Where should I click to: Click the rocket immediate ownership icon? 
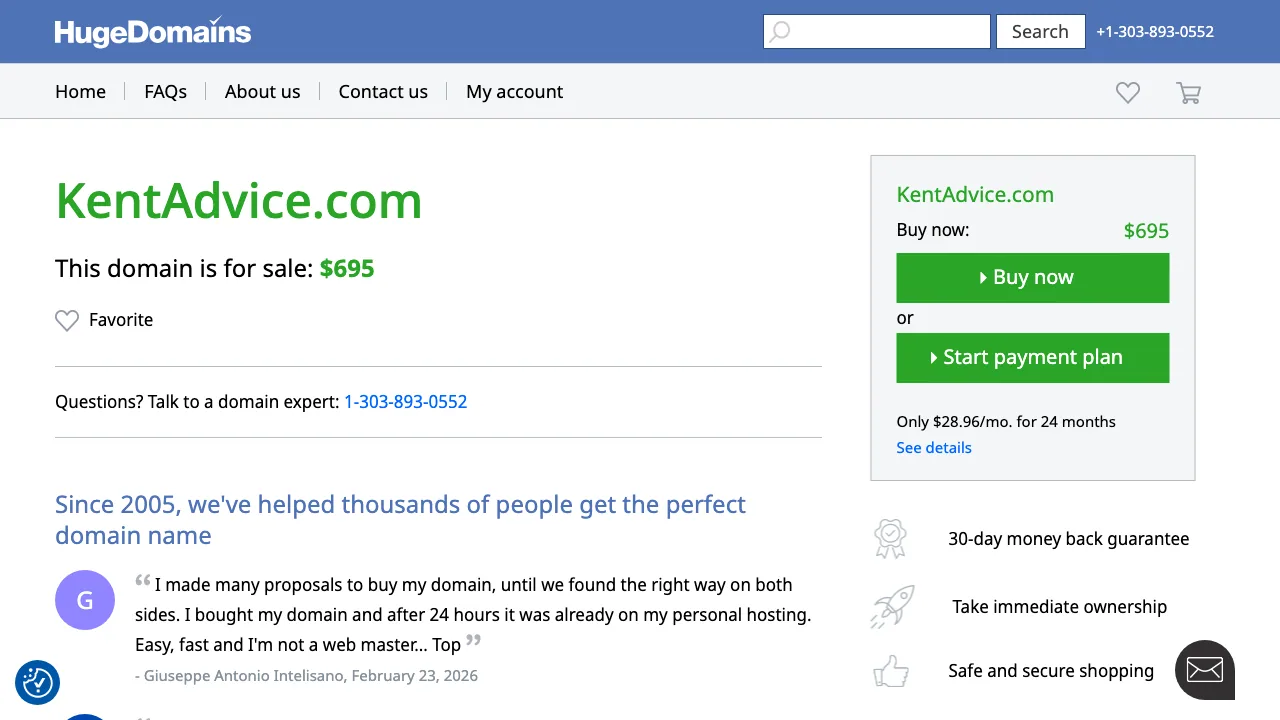pyautogui.click(x=891, y=607)
